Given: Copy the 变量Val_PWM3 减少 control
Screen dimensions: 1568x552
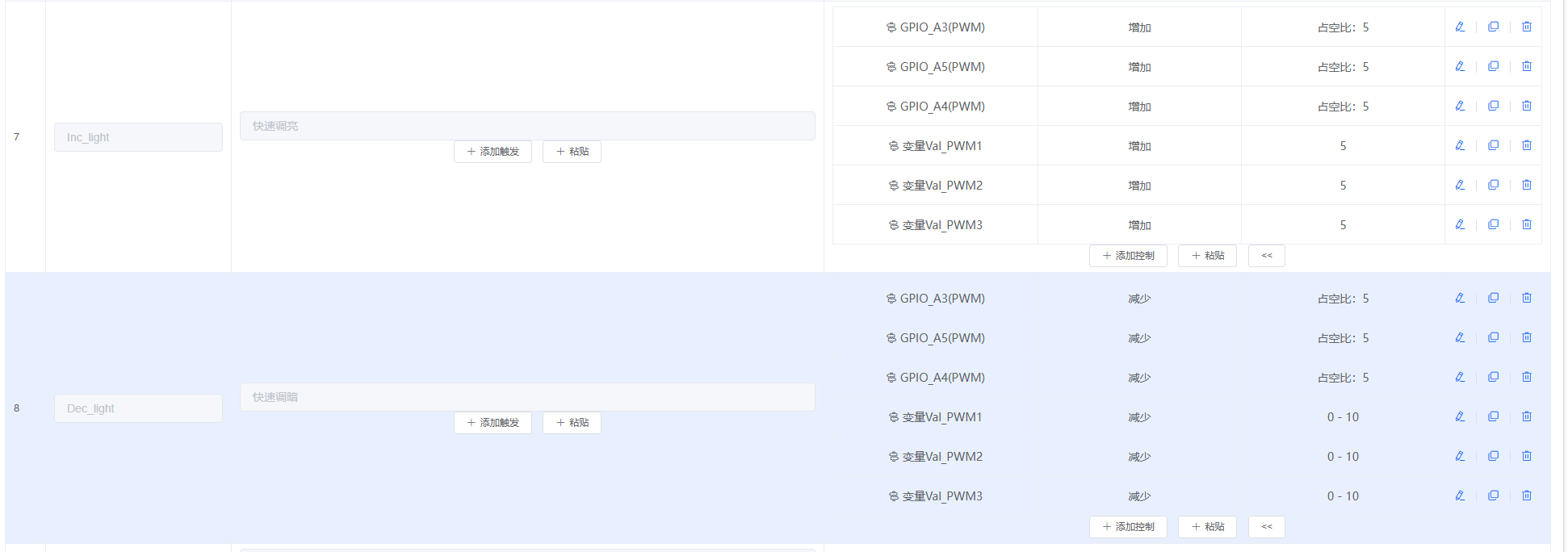Looking at the screenshot, I should 1493,496.
